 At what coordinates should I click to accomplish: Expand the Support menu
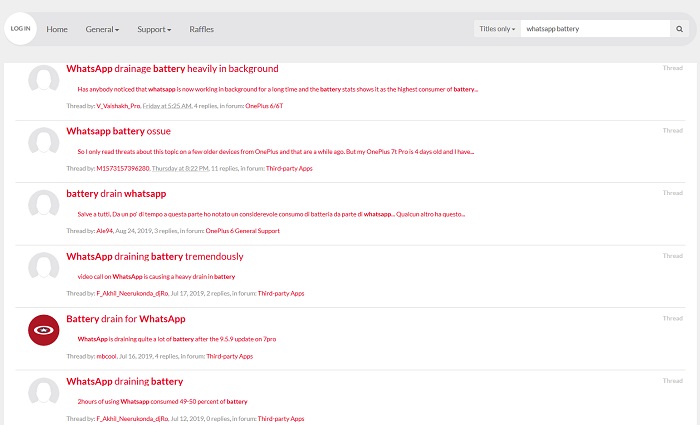(154, 29)
